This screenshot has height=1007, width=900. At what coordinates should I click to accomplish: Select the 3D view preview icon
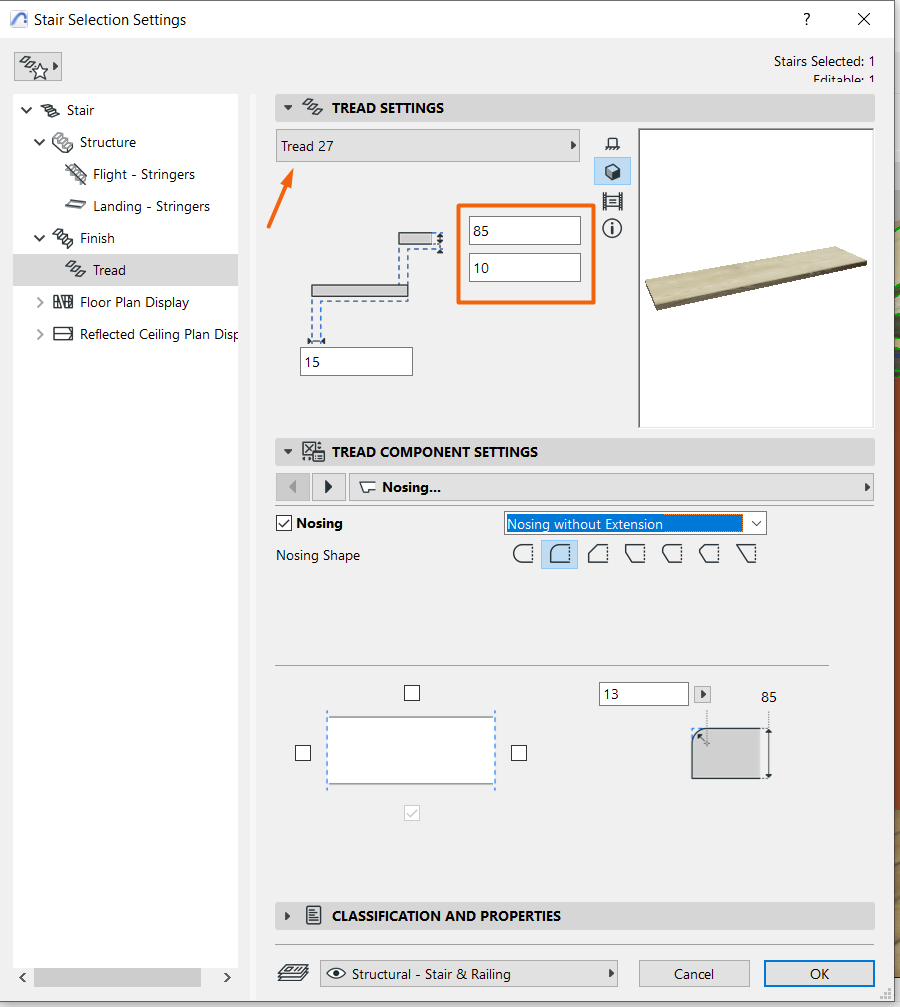pos(612,171)
